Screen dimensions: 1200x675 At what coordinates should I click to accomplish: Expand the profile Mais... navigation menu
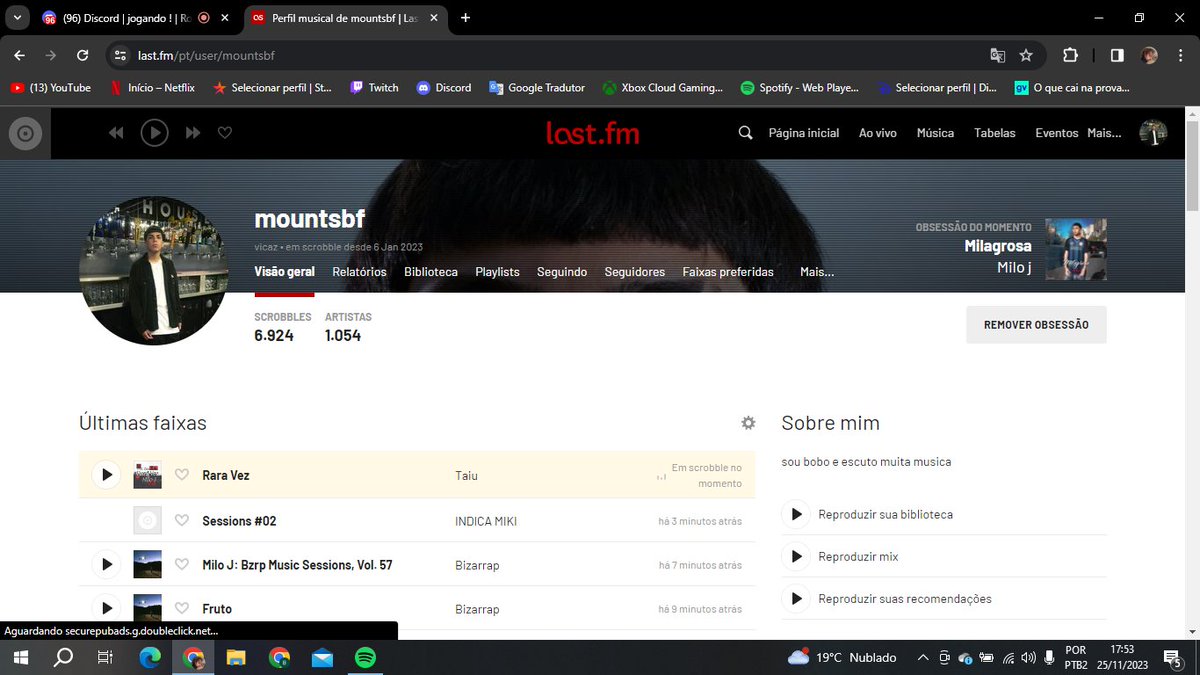tap(817, 272)
